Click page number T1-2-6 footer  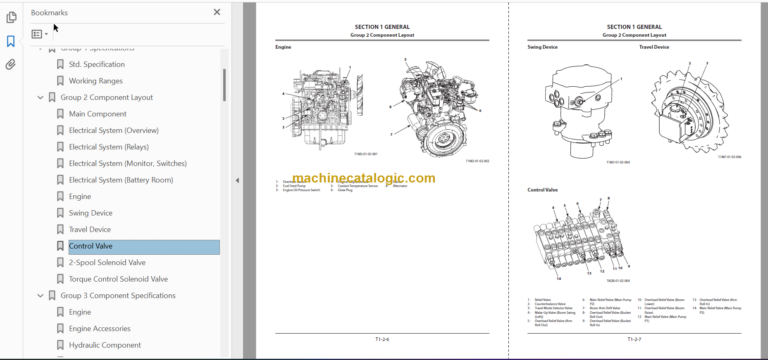(x=382, y=339)
